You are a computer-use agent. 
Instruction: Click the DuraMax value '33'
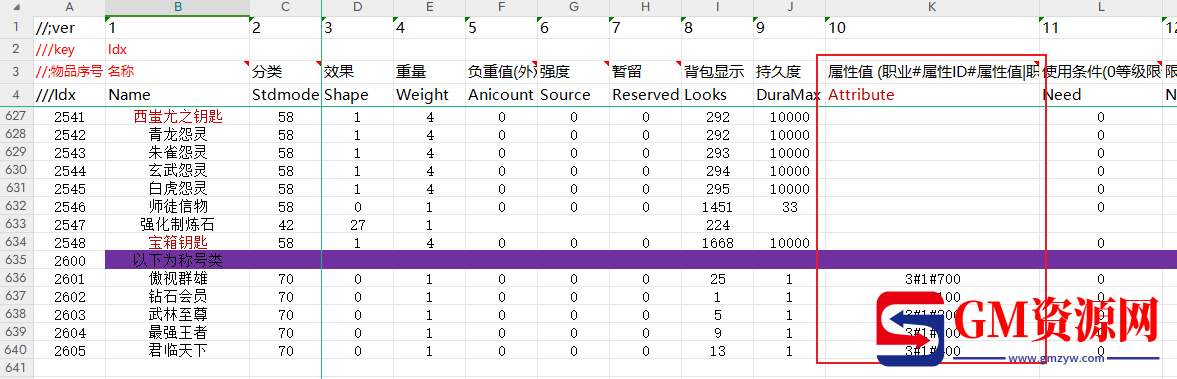(x=790, y=206)
